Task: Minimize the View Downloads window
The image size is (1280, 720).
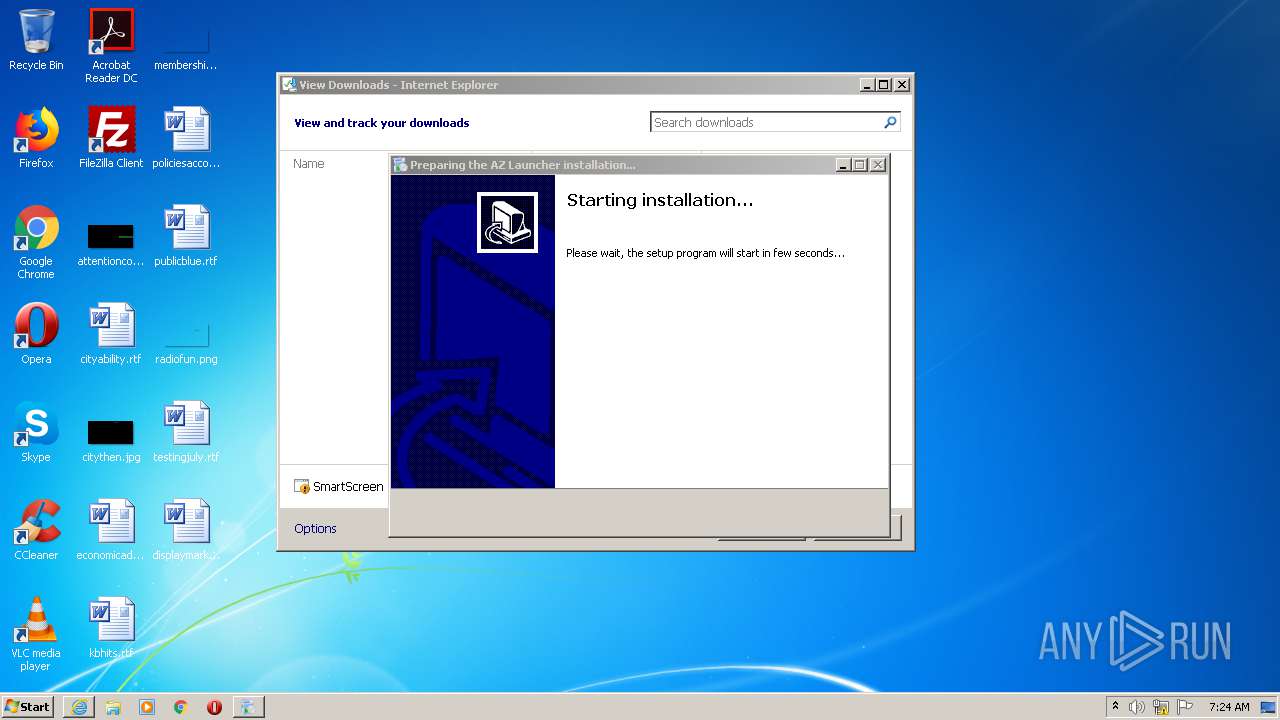Action: point(867,85)
